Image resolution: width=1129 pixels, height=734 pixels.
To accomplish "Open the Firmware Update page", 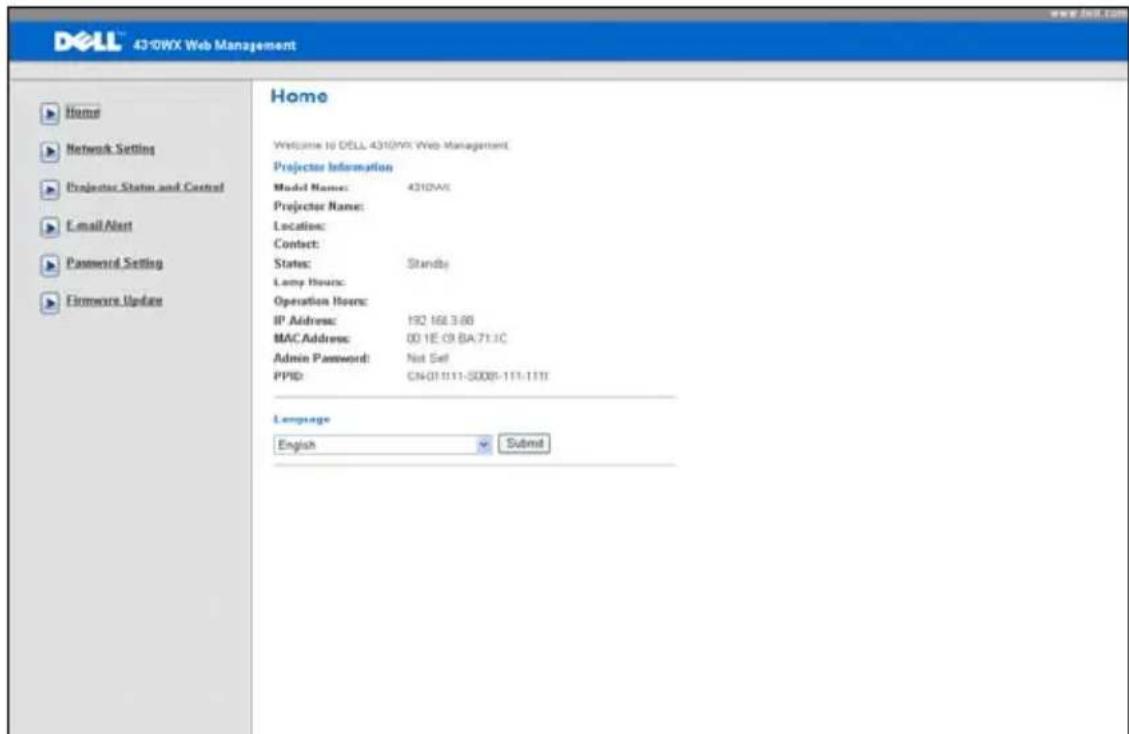I will click(114, 300).
